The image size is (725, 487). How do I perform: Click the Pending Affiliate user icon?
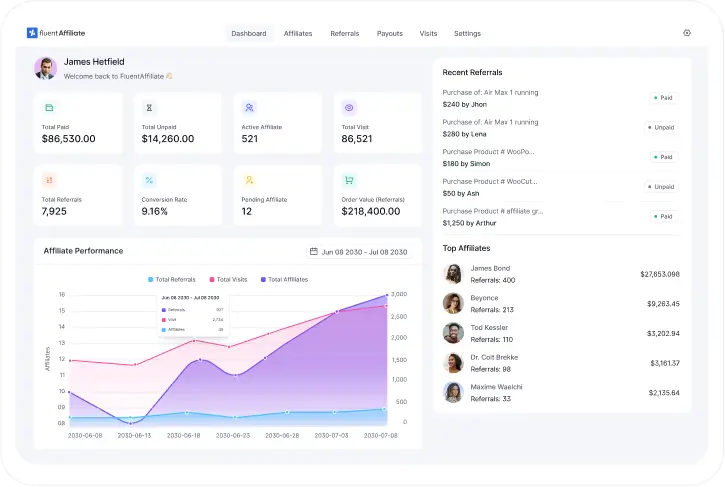pyautogui.click(x=249, y=180)
